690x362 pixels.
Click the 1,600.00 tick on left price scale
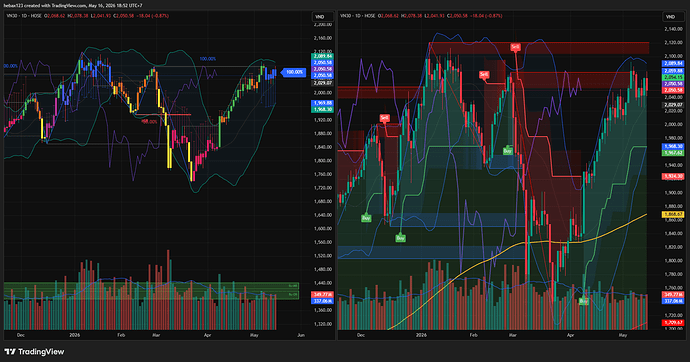323,229
